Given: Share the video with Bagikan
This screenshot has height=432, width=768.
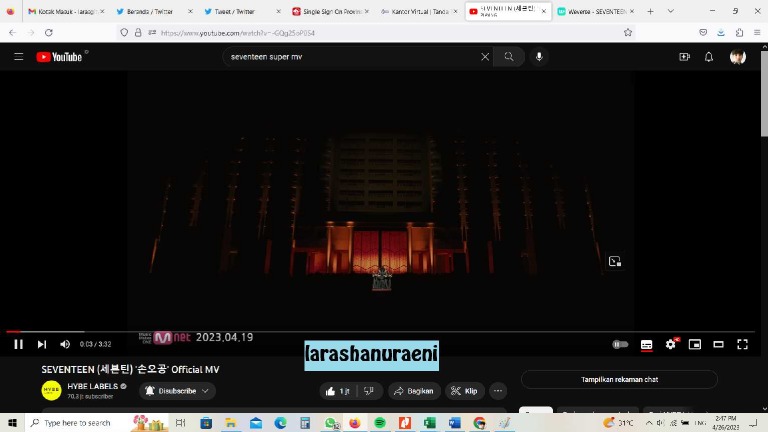Looking at the screenshot, I should [x=414, y=391].
